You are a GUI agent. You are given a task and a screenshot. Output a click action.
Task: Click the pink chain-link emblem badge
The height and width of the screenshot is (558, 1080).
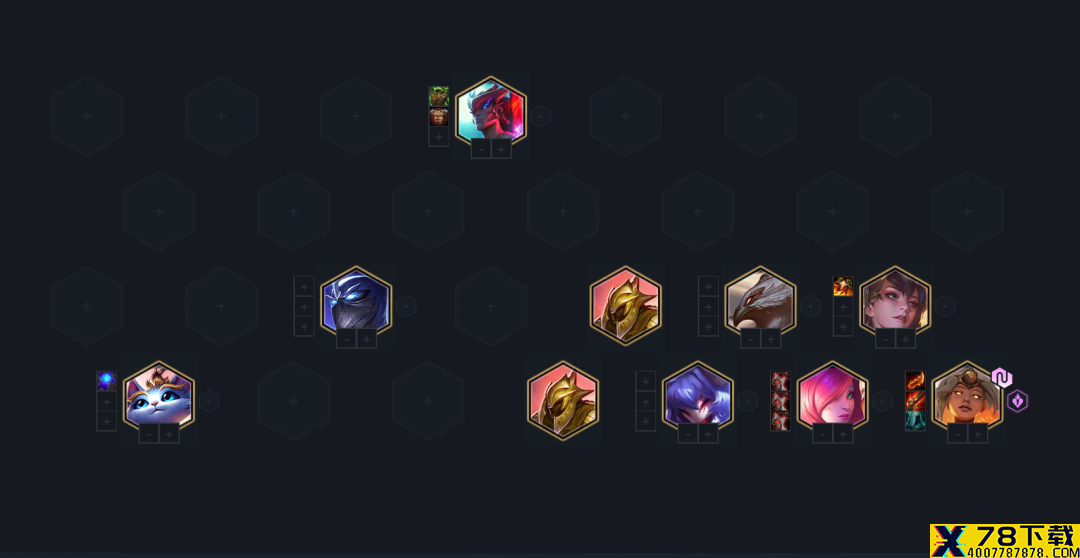point(1001,378)
